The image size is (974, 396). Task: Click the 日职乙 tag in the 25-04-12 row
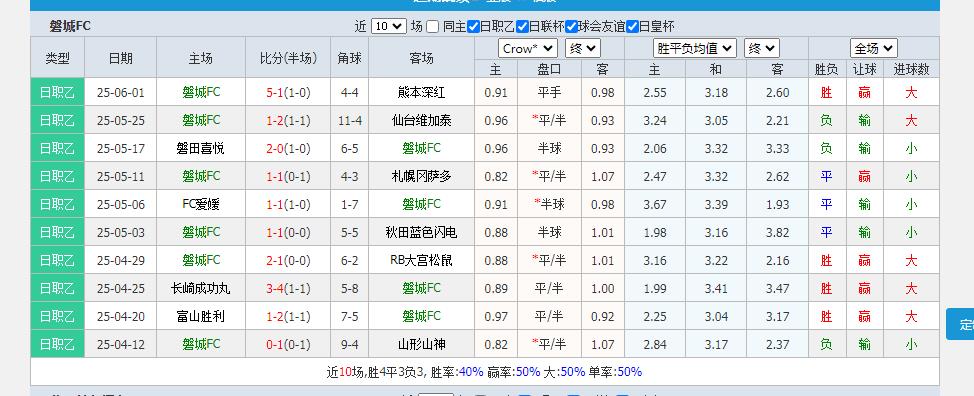[x=57, y=344]
